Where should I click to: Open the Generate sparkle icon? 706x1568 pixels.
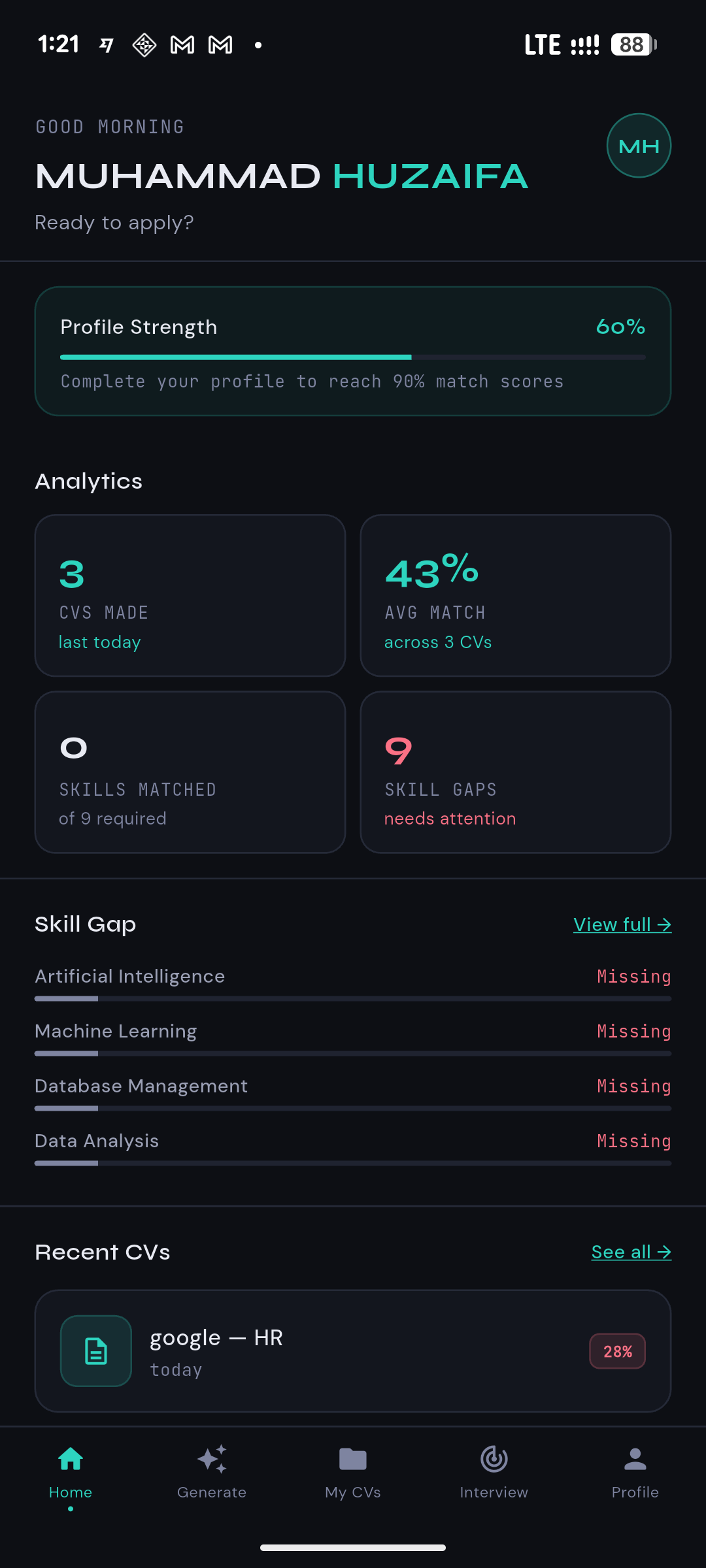(212, 1459)
